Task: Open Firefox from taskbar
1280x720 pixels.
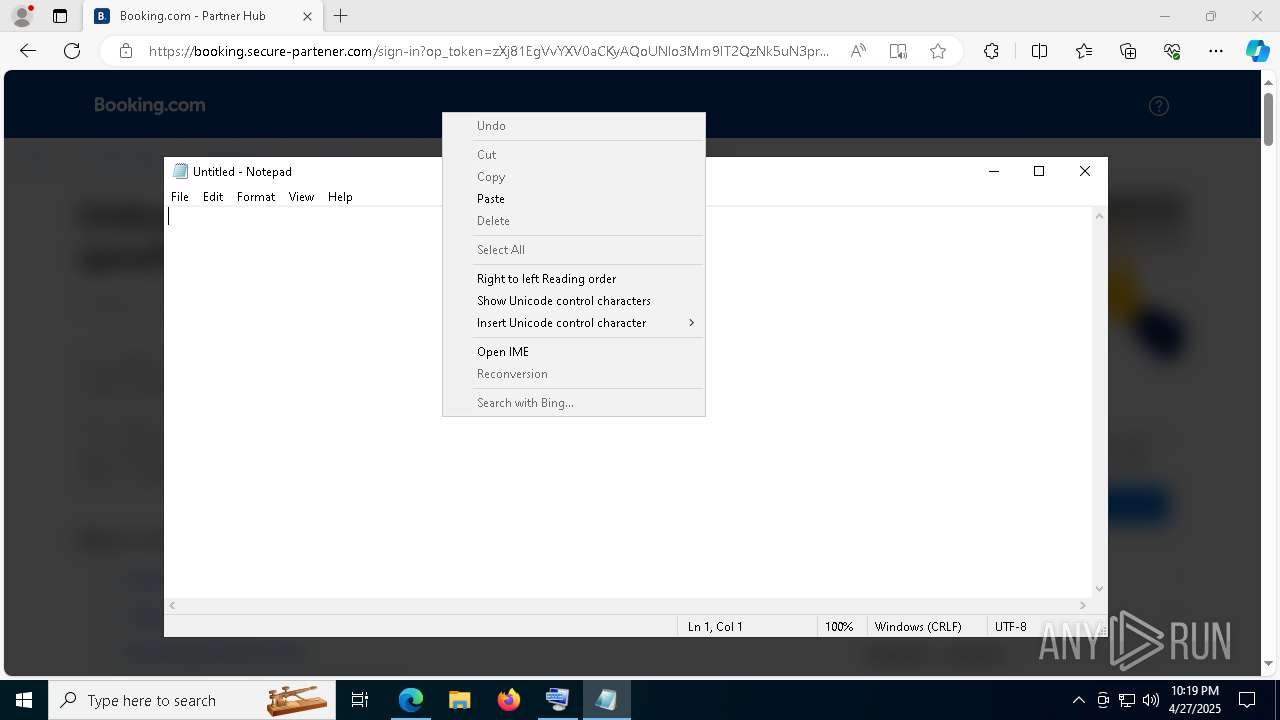Action: [509, 700]
